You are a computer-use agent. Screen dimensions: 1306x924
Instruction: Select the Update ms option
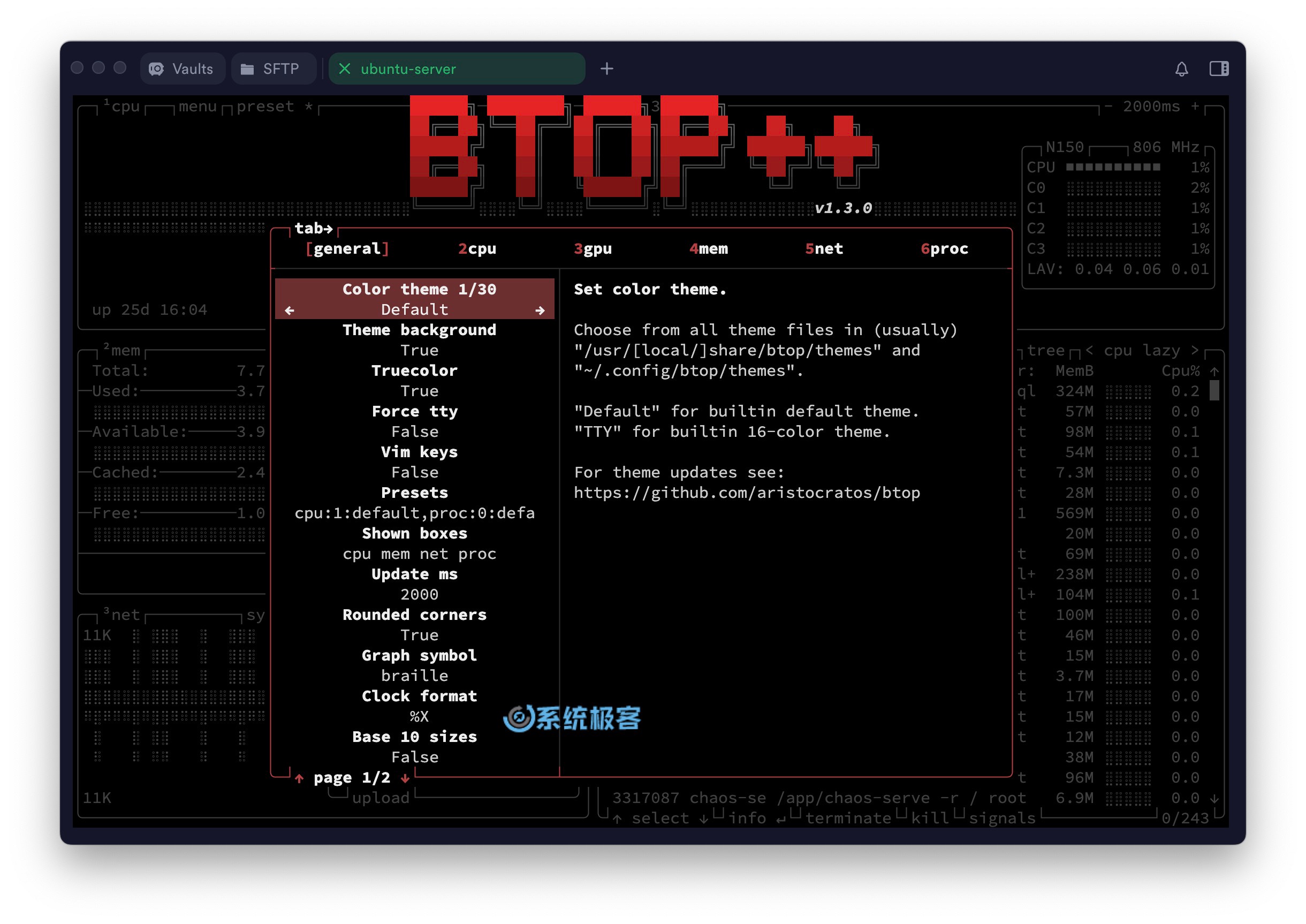point(415,584)
